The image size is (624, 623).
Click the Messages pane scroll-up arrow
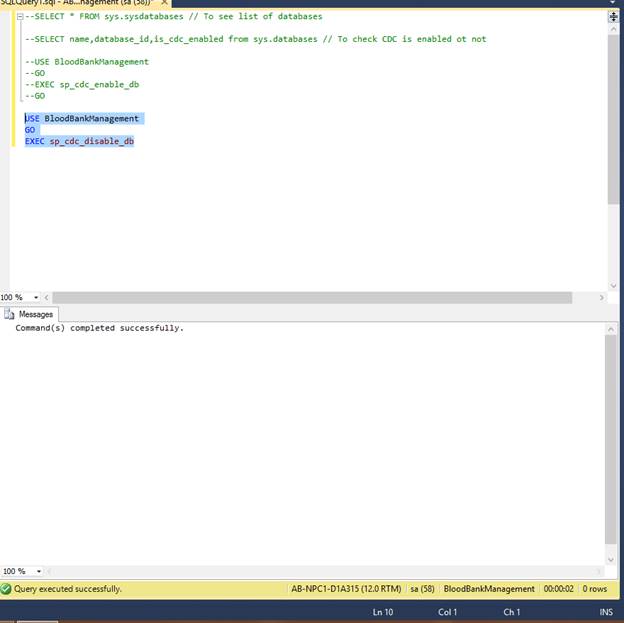(611, 330)
